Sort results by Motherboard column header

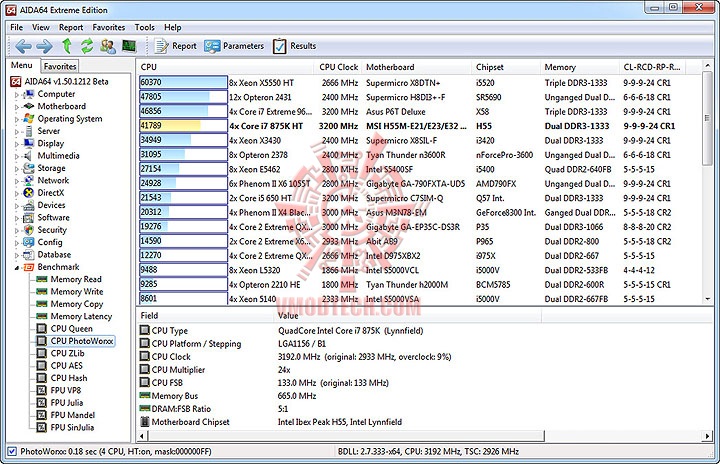pos(416,67)
